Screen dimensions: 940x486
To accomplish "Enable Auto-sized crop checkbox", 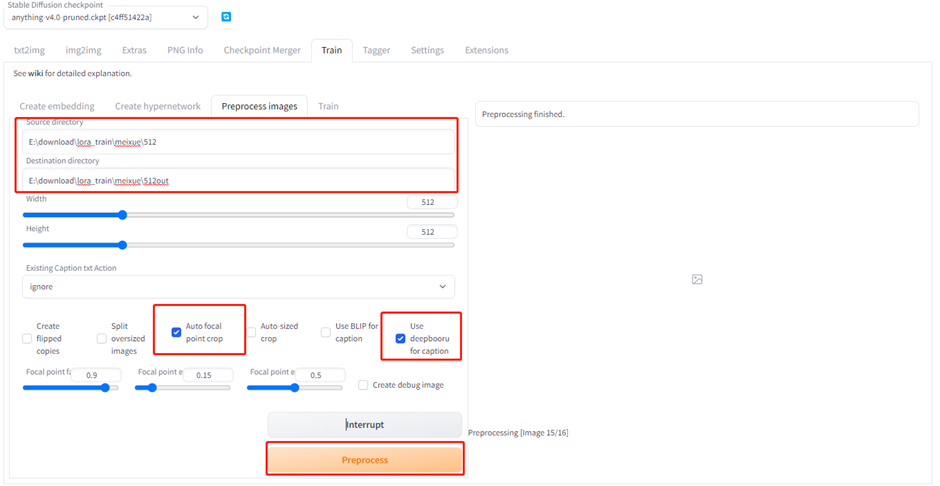I will (251, 332).
